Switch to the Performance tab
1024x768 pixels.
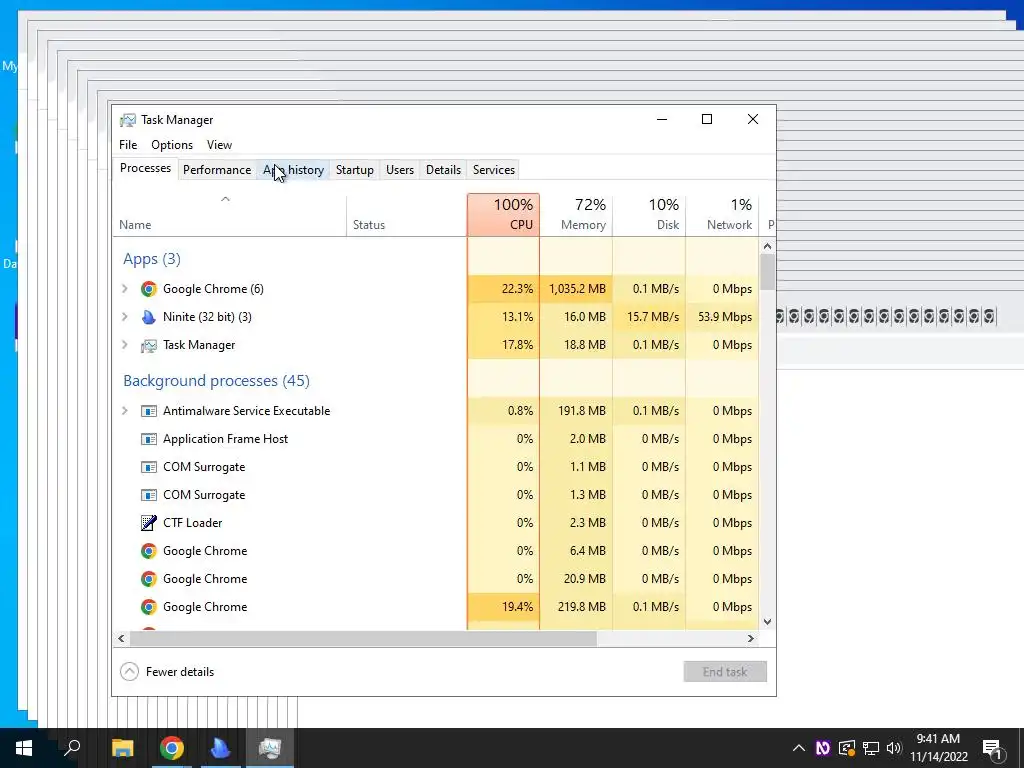coord(217,170)
